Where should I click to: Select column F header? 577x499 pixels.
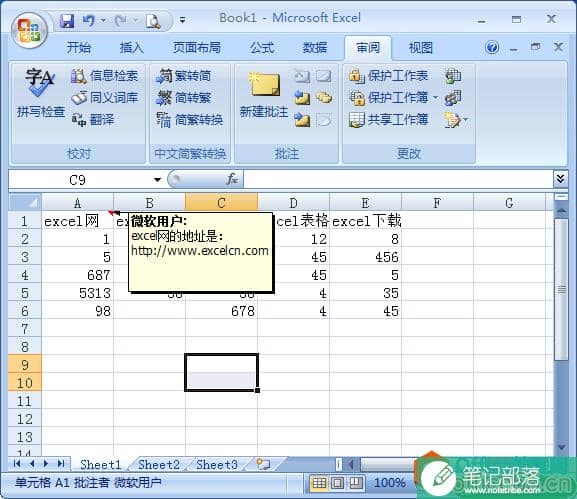coord(437,203)
